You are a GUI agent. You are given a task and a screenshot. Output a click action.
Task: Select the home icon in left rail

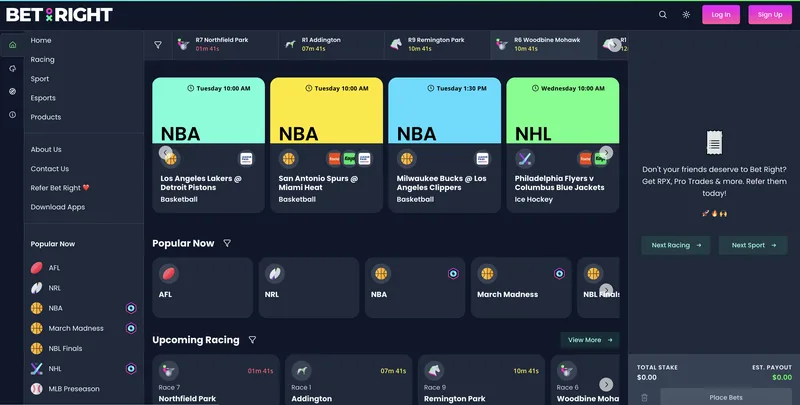pyautogui.click(x=12, y=45)
